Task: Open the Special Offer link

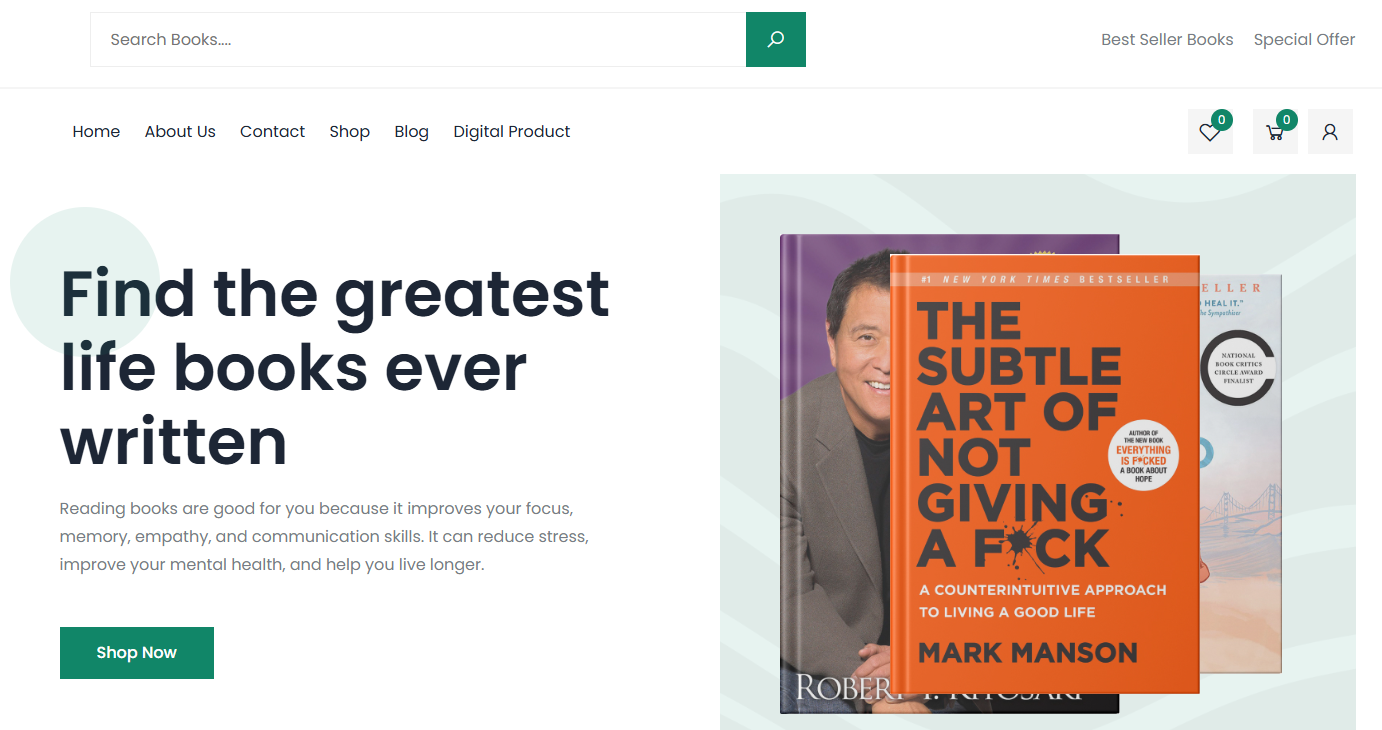Action: pos(1304,40)
